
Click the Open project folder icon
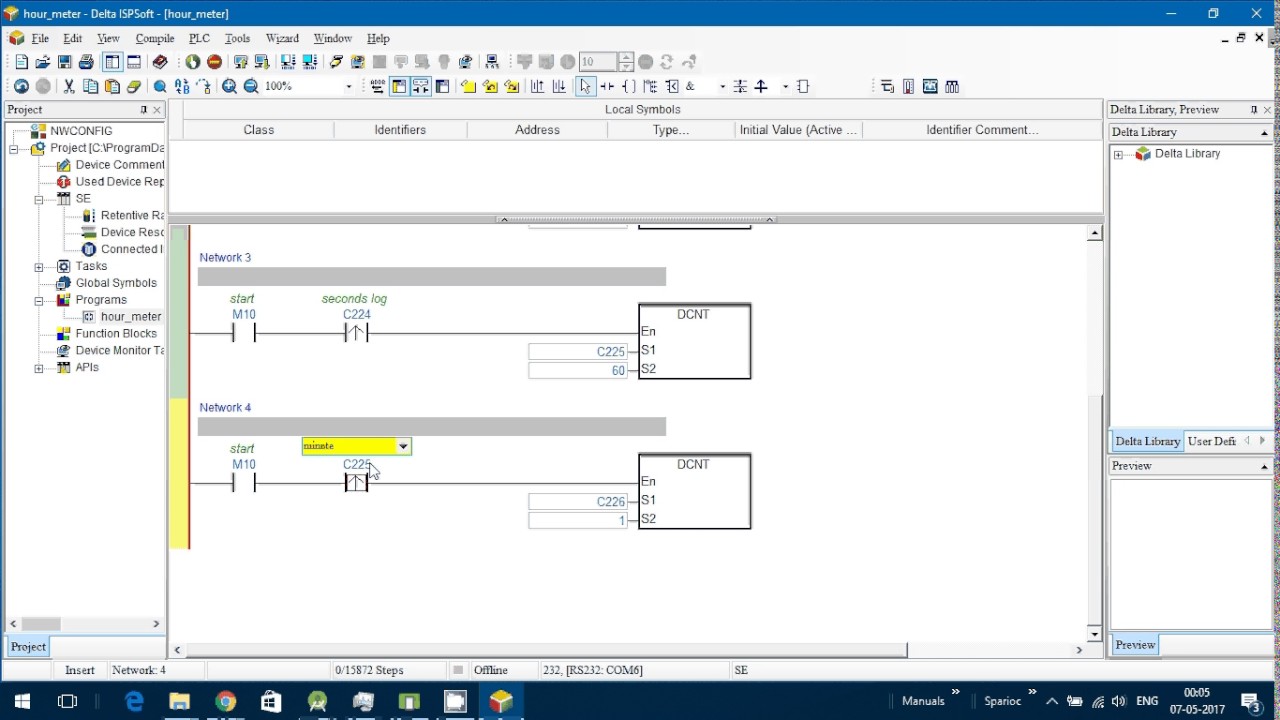click(43, 62)
